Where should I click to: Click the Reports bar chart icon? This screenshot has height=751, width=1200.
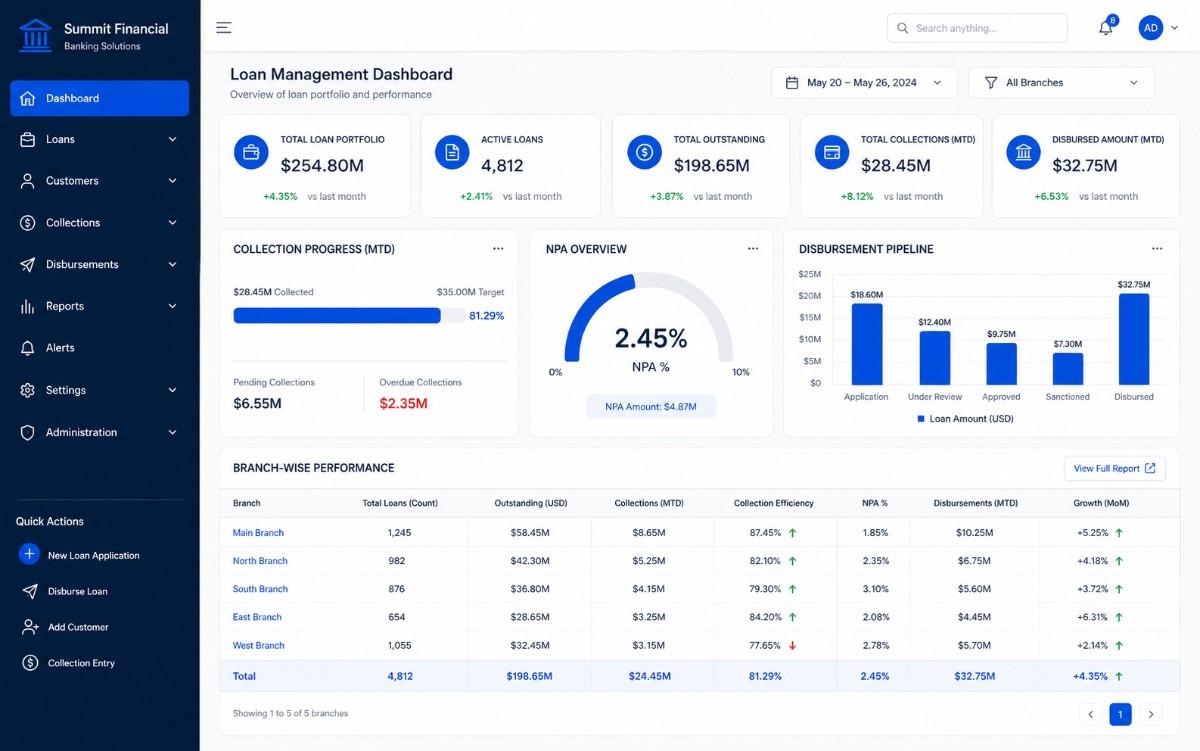[27, 306]
